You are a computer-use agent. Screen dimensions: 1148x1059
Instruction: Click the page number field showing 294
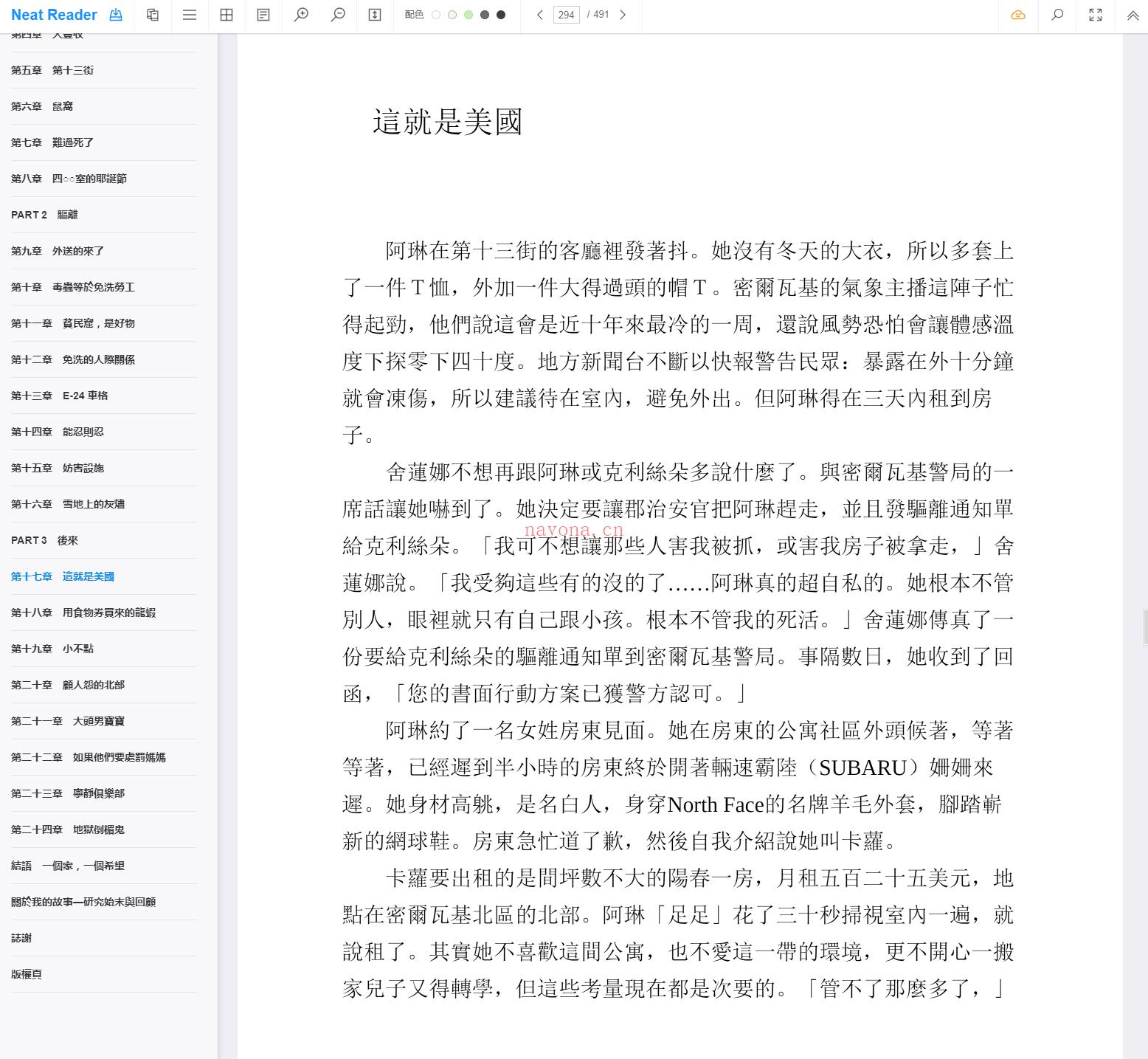[x=567, y=15]
